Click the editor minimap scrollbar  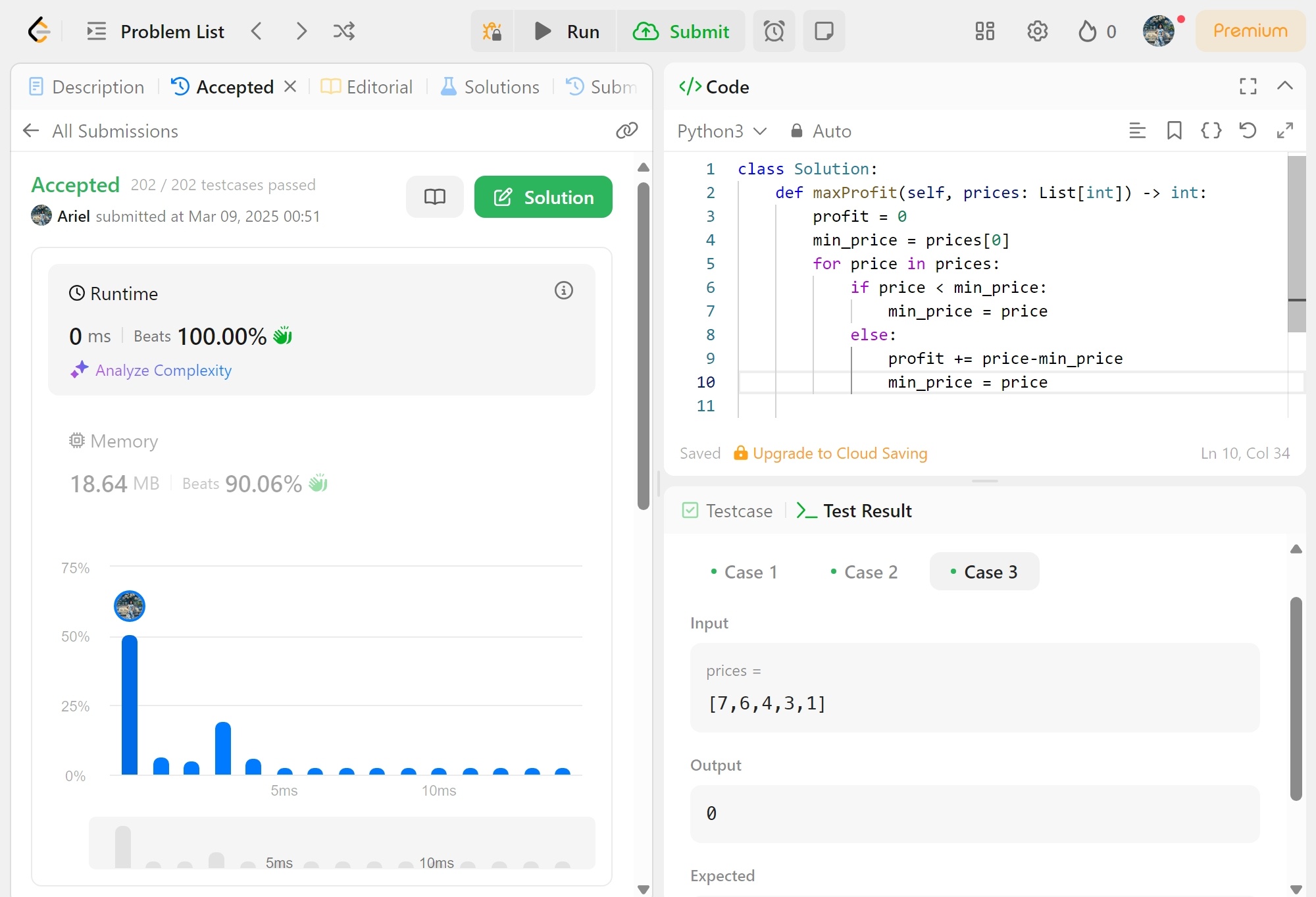click(x=1296, y=243)
